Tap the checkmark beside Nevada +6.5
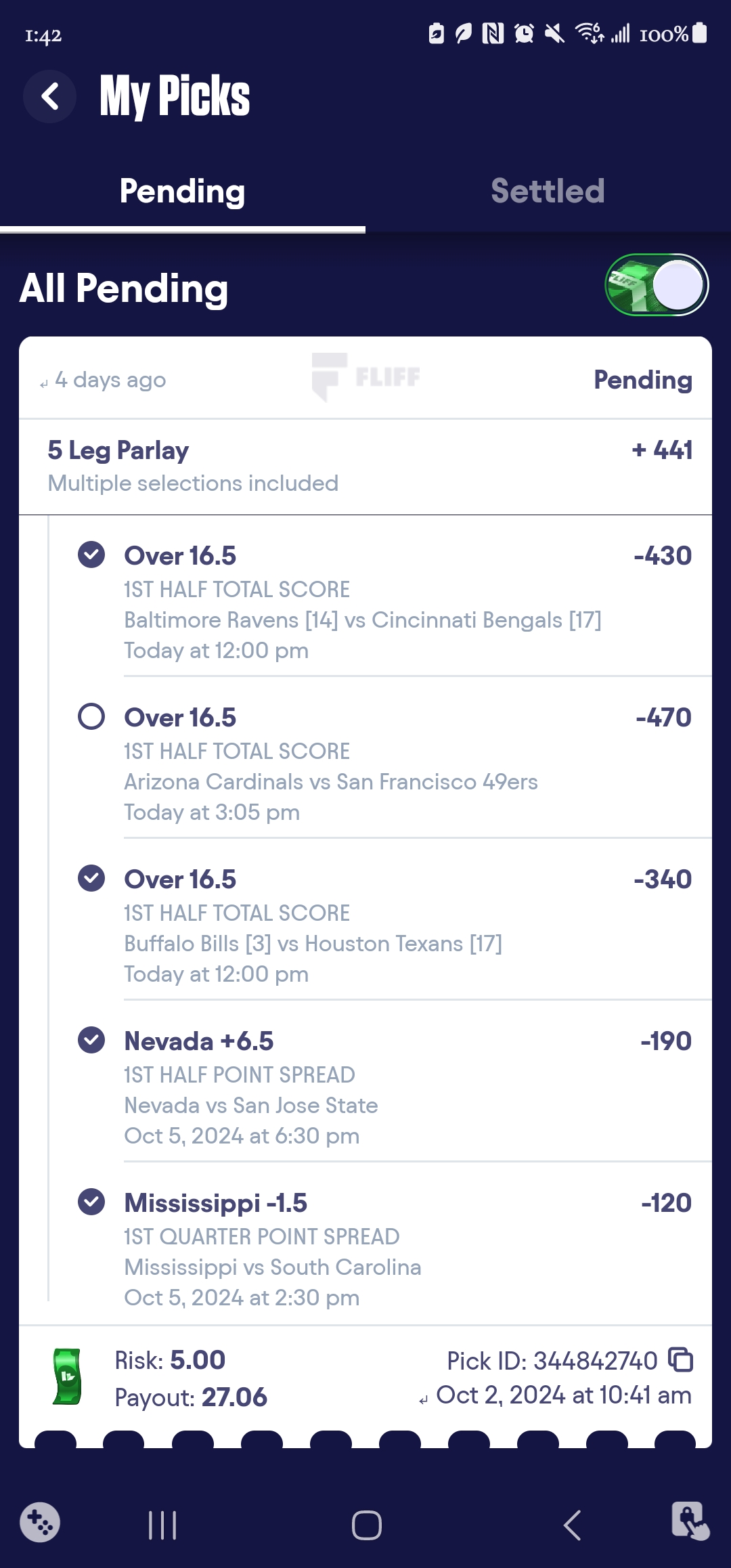This screenshot has width=731, height=1568. point(91,1040)
